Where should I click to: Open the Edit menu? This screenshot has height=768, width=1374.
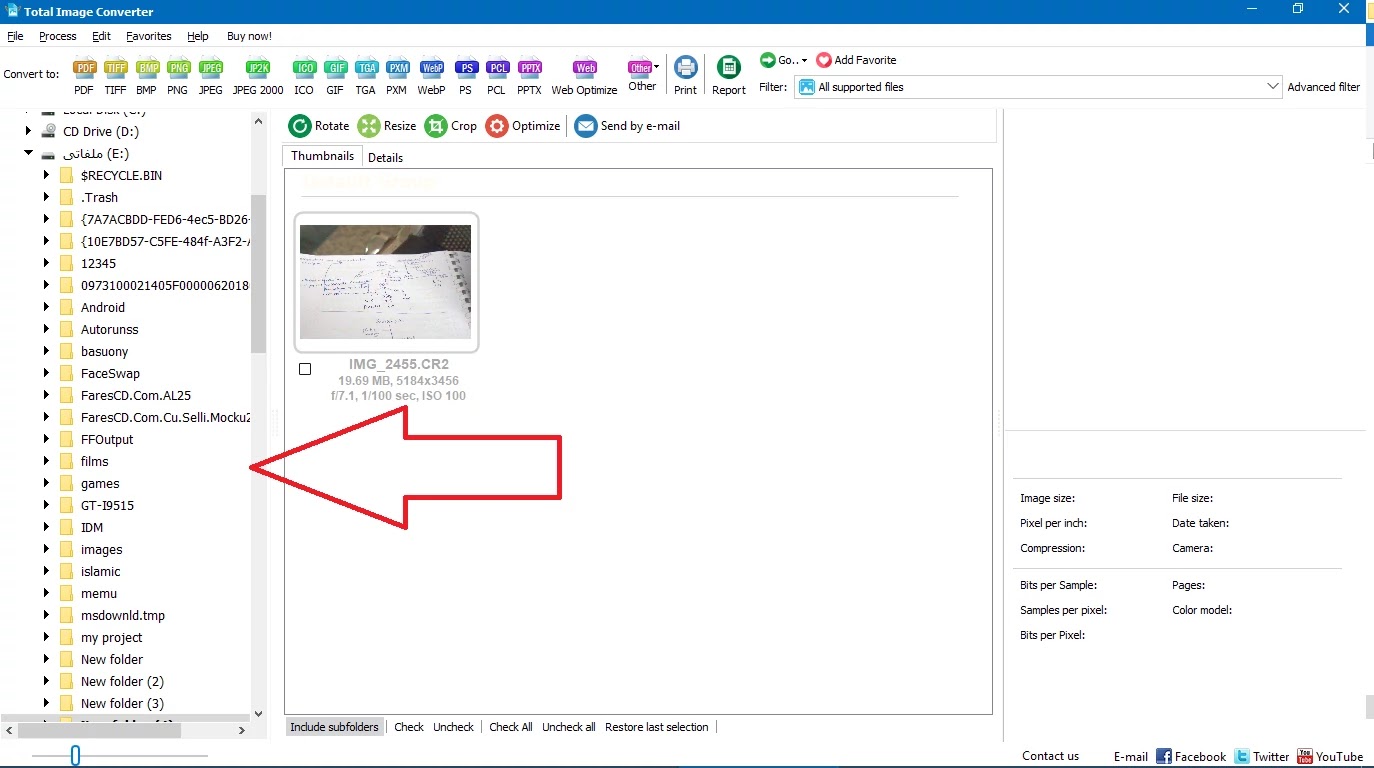(101, 36)
